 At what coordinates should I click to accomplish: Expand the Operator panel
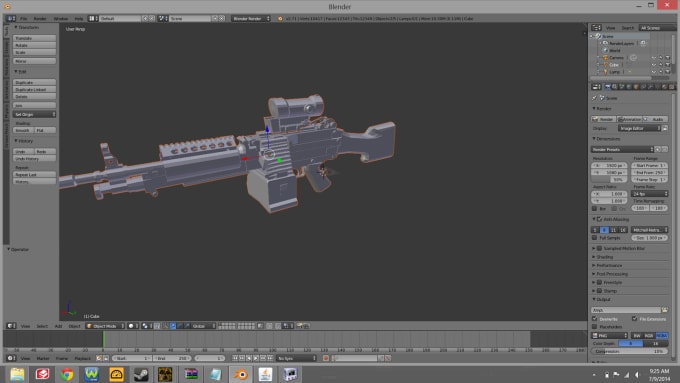[18, 249]
